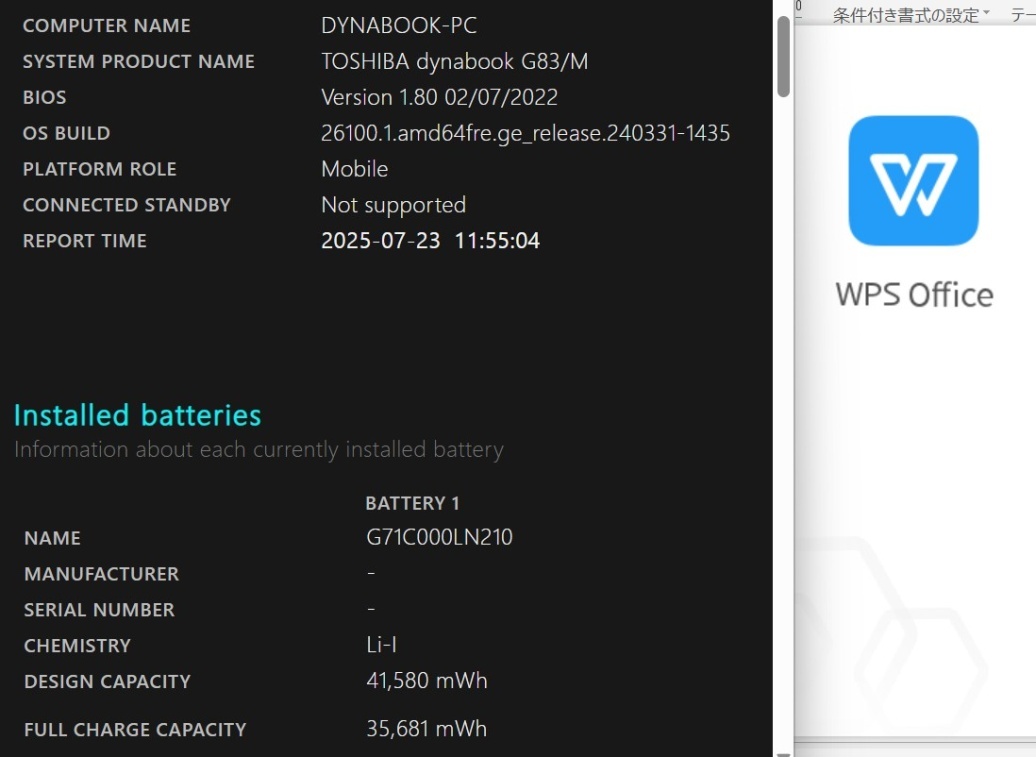The height and width of the screenshot is (757, 1036).
Task: Click the DYNABOOK-PC computer name value
Action: (398, 25)
